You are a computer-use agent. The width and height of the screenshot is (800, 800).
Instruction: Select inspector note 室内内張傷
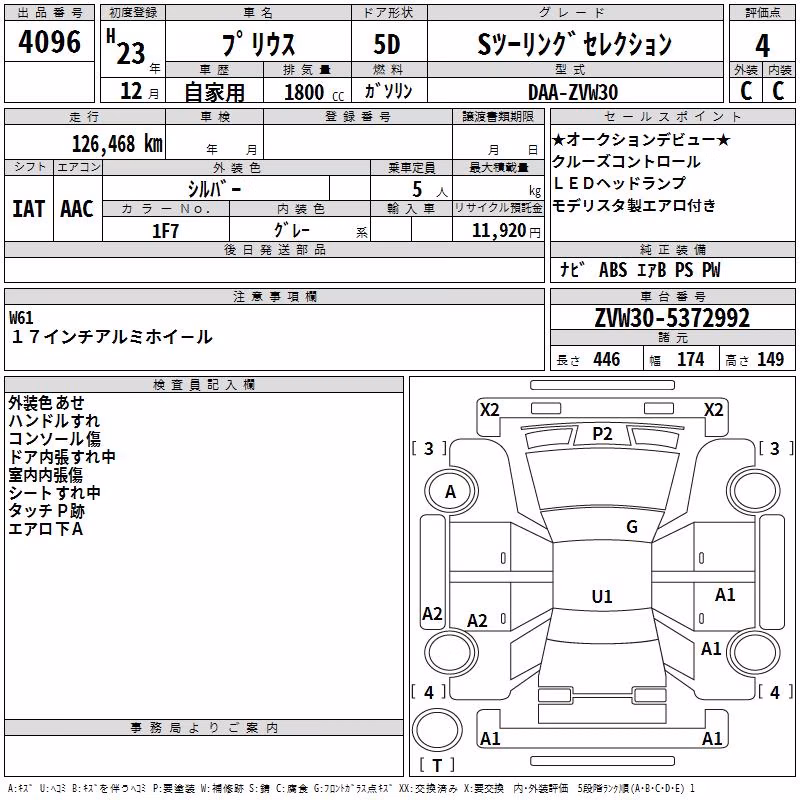46,474
